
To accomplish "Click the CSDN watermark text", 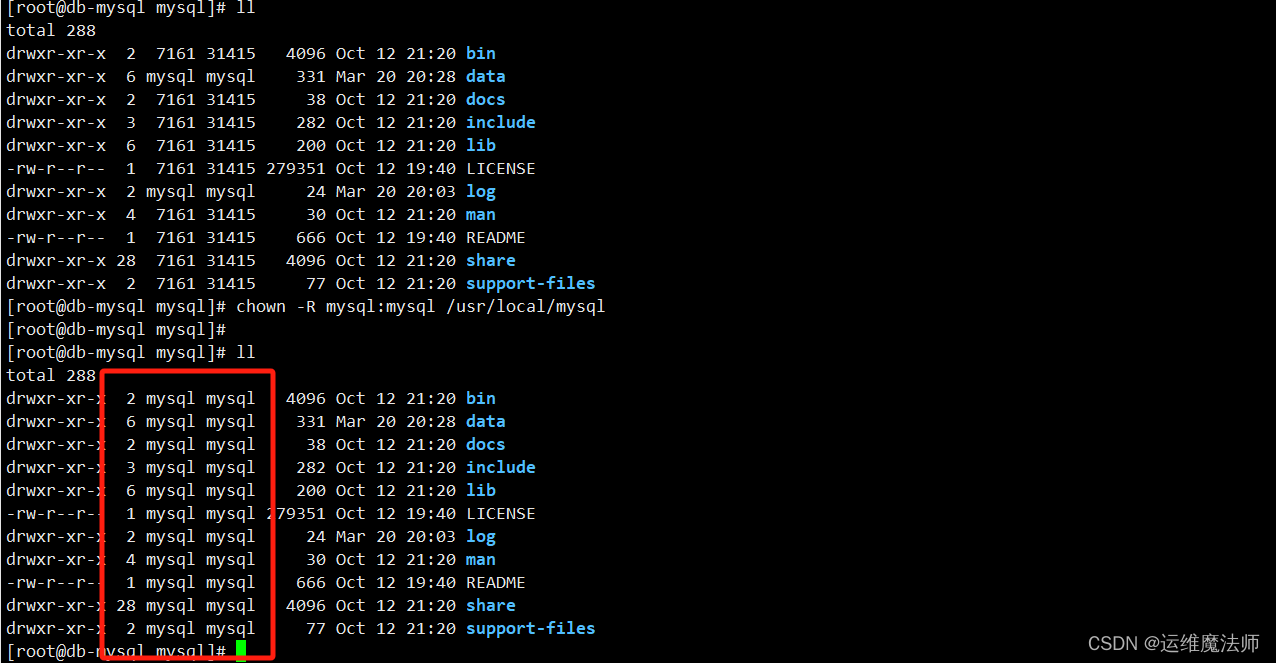I will [1173, 643].
